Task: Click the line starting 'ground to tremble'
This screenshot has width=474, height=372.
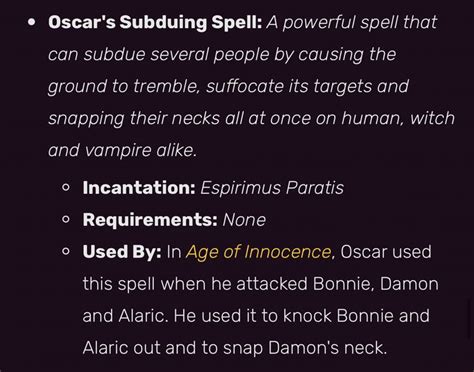Action: (x=228, y=87)
